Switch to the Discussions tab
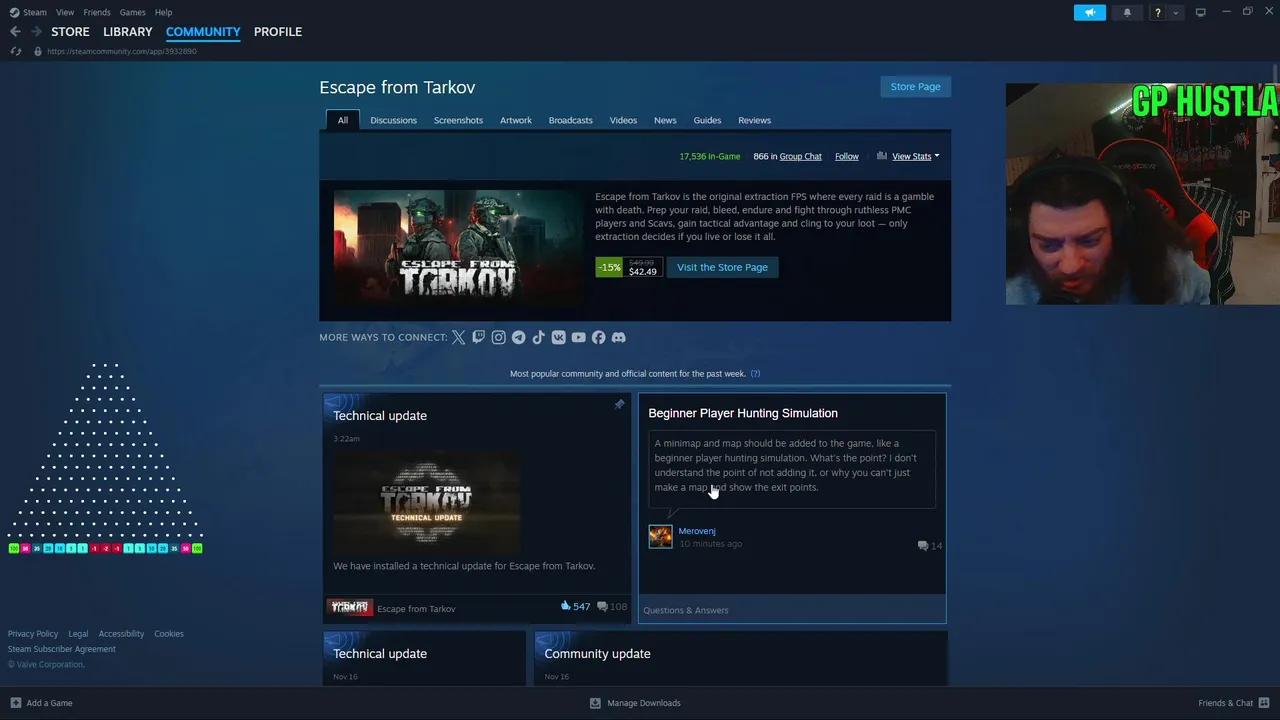The height and width of the screenshot is (720, 1280). point(393,120)
